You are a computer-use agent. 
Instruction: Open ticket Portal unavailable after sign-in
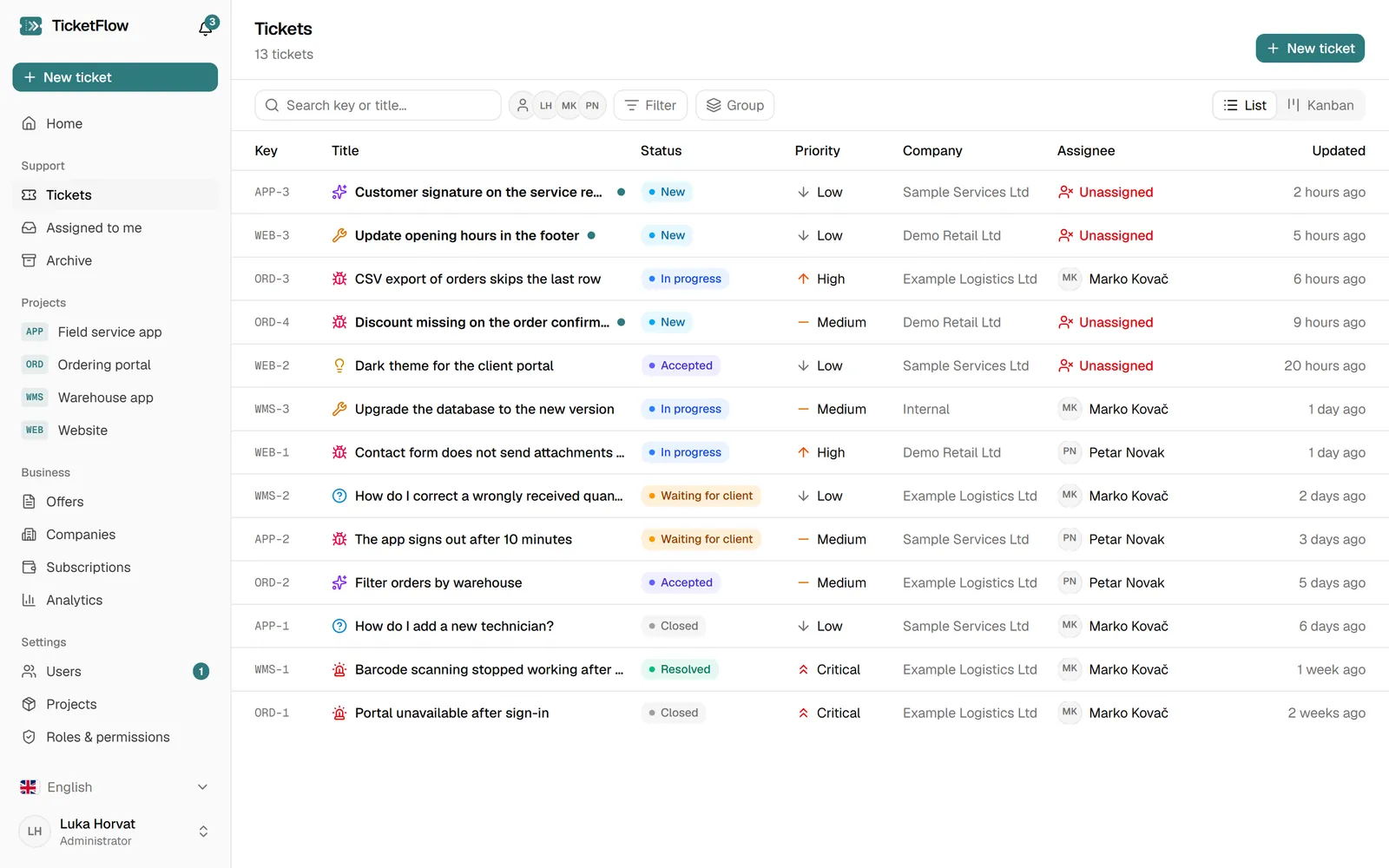[x=451, y=713]
